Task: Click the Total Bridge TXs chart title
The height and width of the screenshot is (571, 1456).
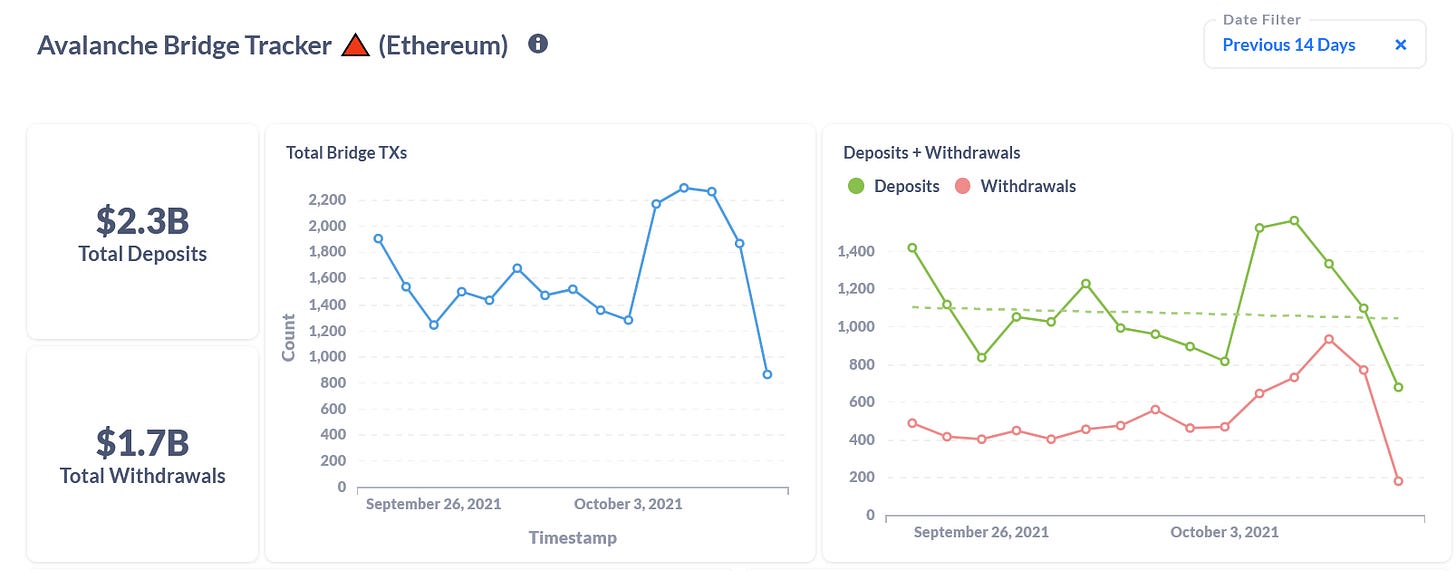Action: (346, 153)
